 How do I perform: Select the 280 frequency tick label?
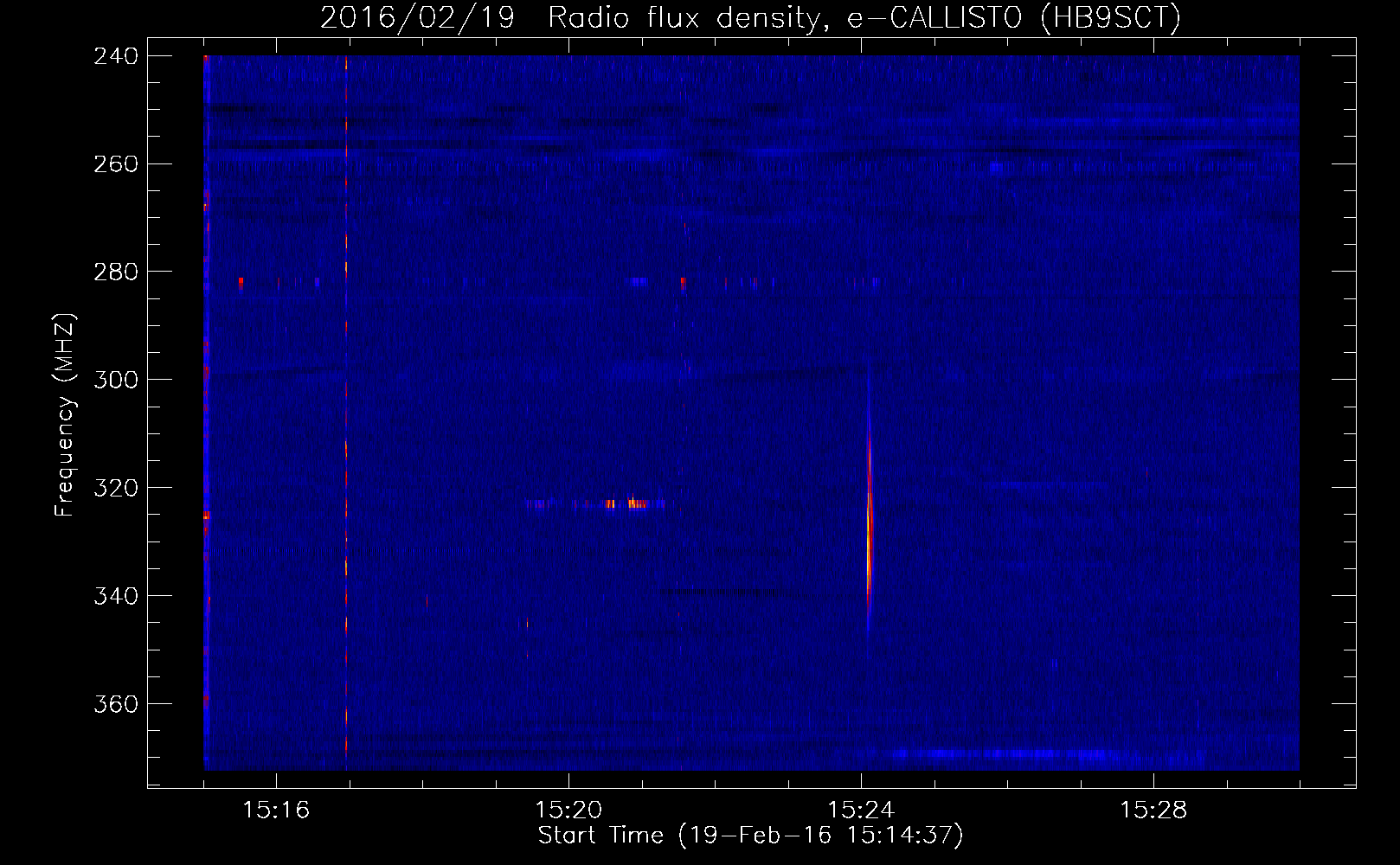[x=116, y=272]
